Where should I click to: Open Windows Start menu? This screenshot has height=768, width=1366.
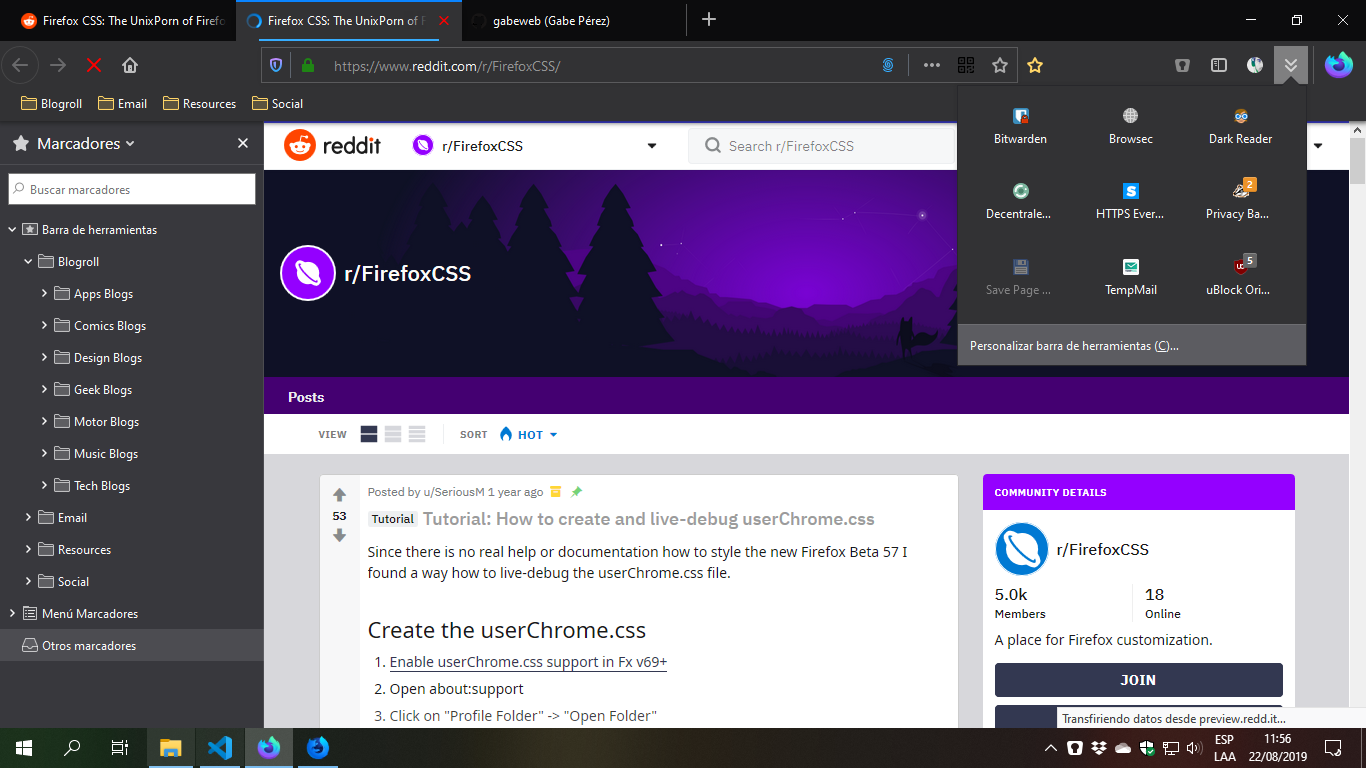pos(23,747)
